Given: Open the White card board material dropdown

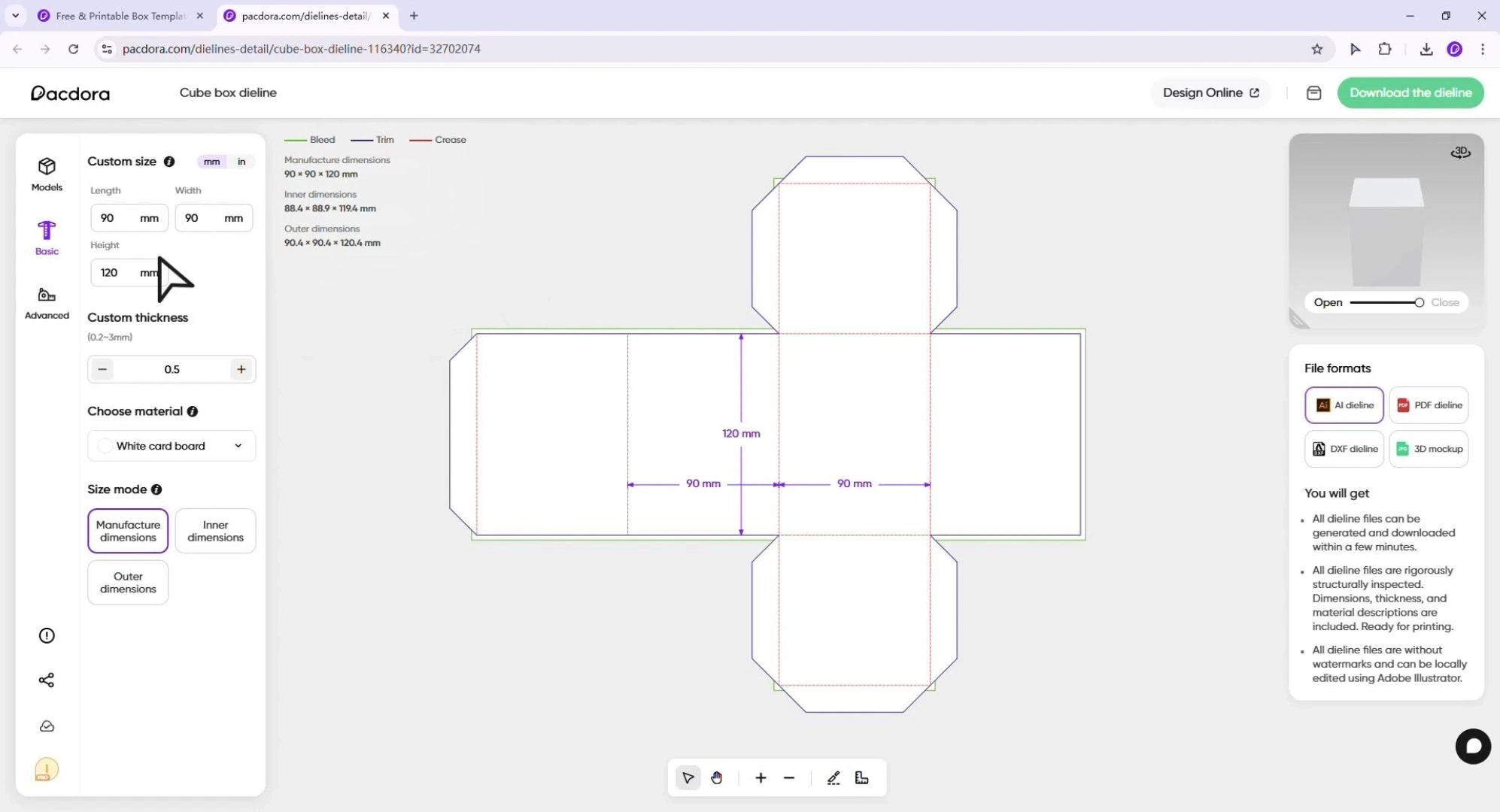Looking at the screenshot, I should (x=171, y=445).
